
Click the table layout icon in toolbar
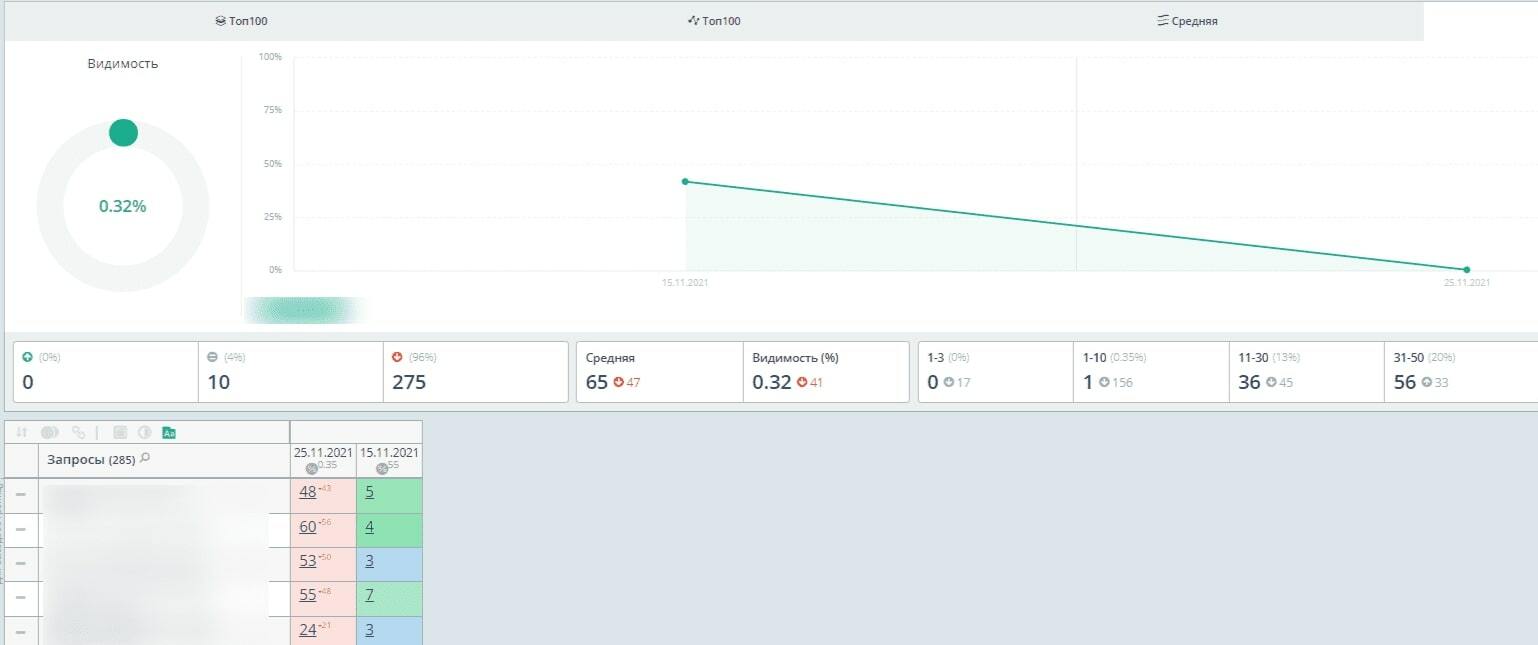click(120, 432)
